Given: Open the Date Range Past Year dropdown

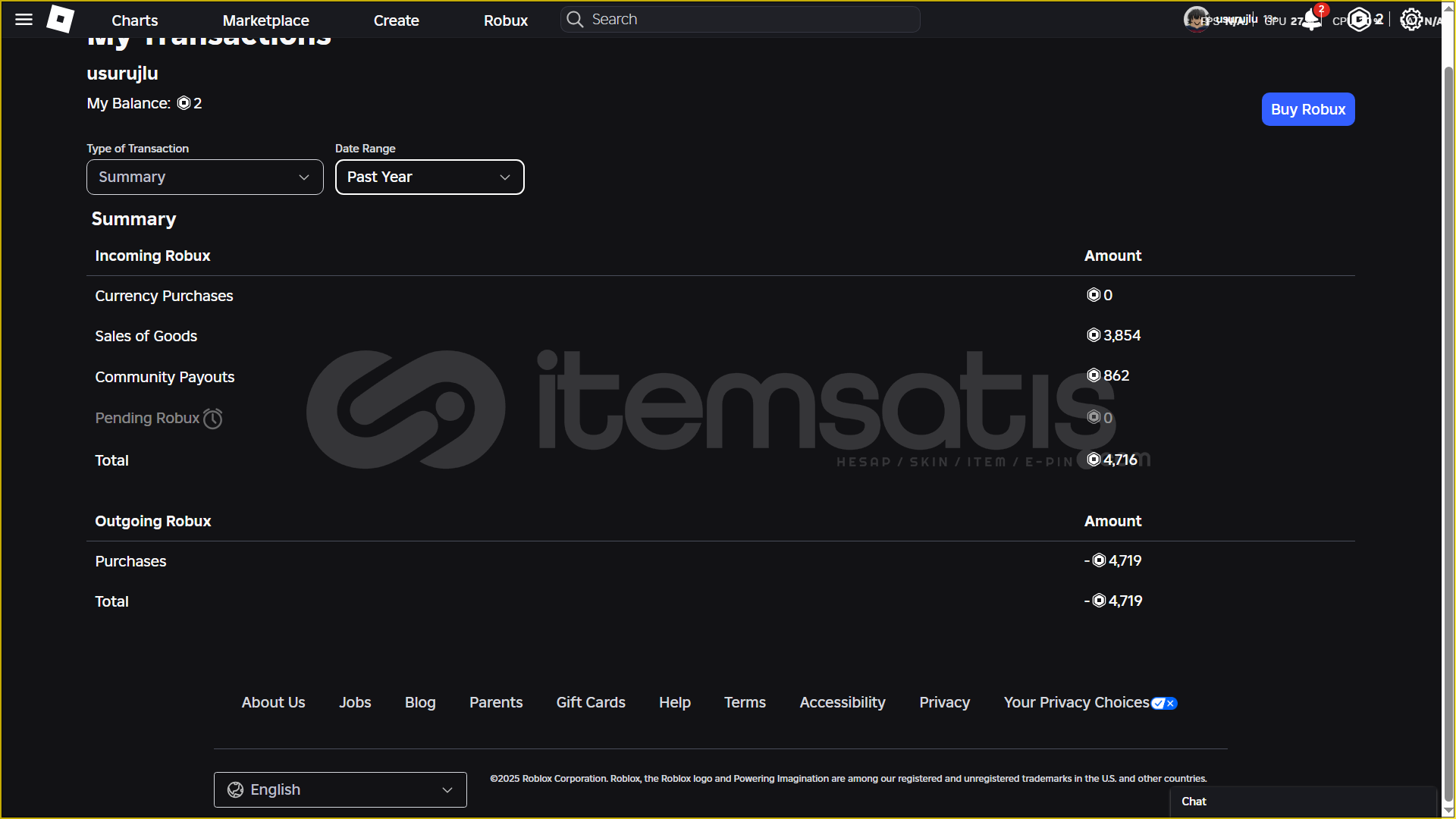Looking at the screenshot, I should click(429, 177).
